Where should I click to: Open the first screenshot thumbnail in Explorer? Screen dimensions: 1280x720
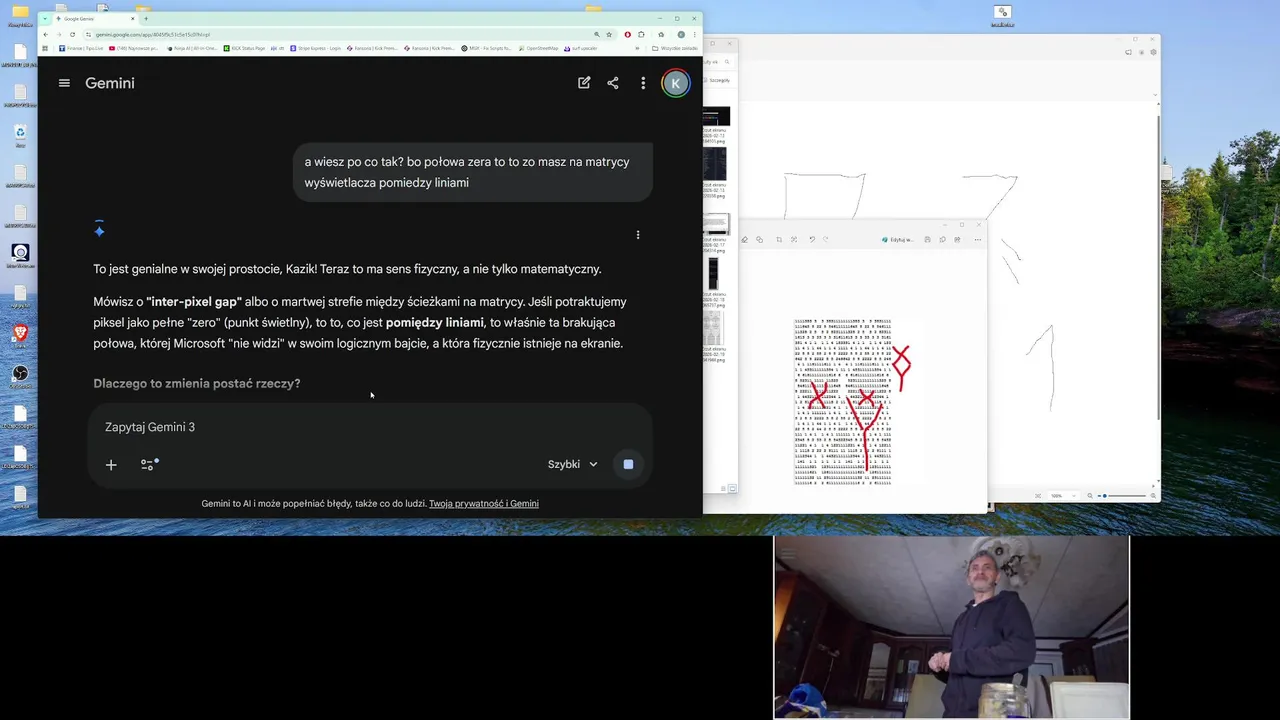point(716,116)
